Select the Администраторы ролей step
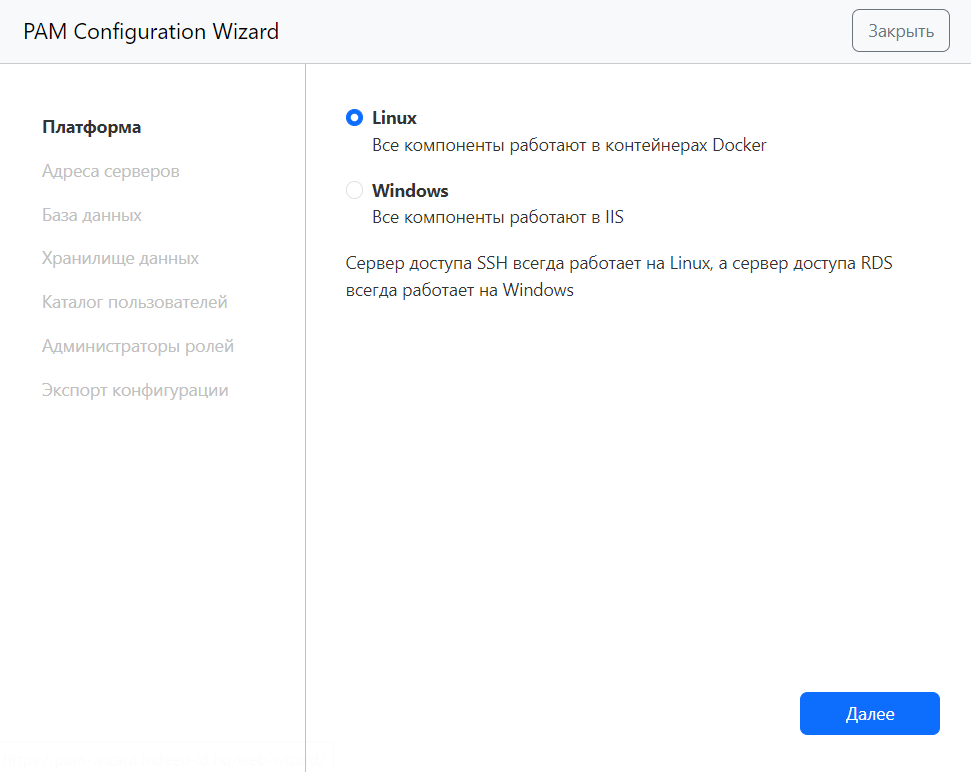The width and height of the screenshot is (971, 772). coord(138,346)
